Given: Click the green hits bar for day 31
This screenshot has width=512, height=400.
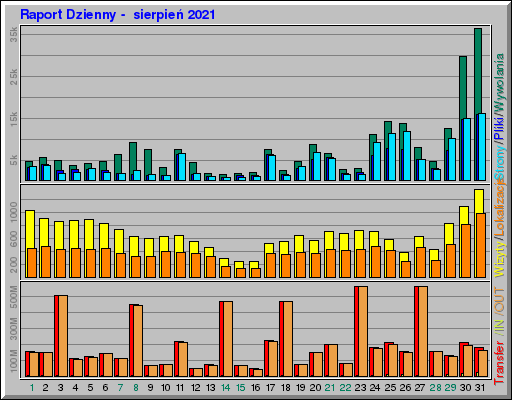Looking at the screenshot, I should point(478,71).
